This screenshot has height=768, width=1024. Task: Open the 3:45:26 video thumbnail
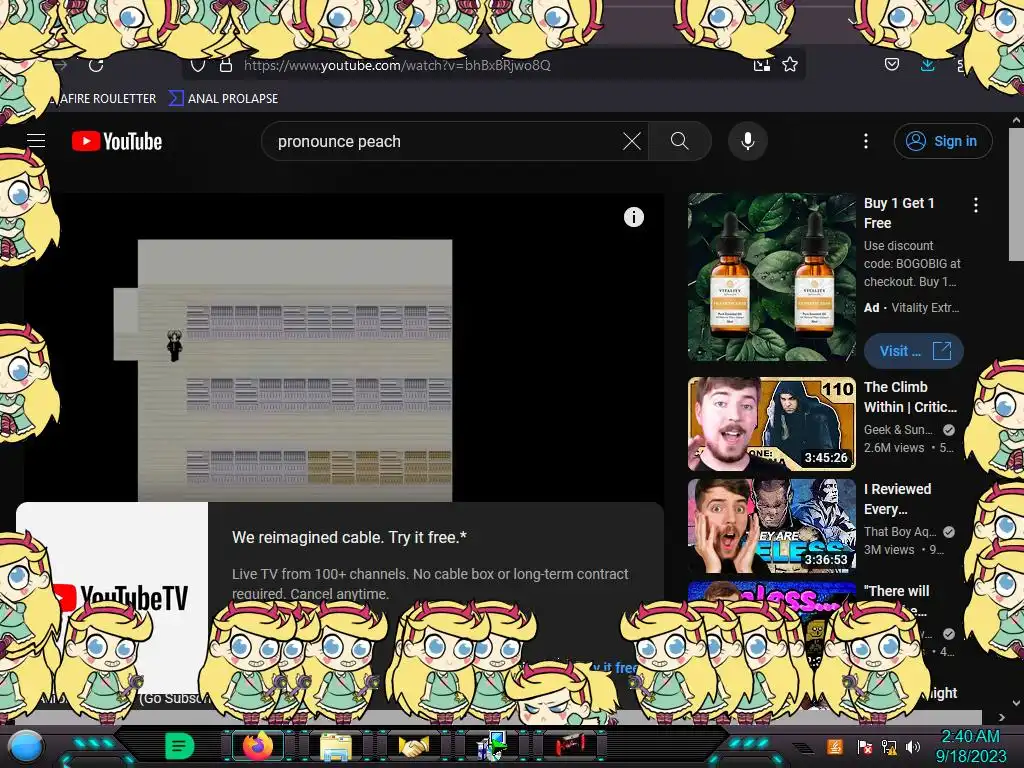click(771, 424)
